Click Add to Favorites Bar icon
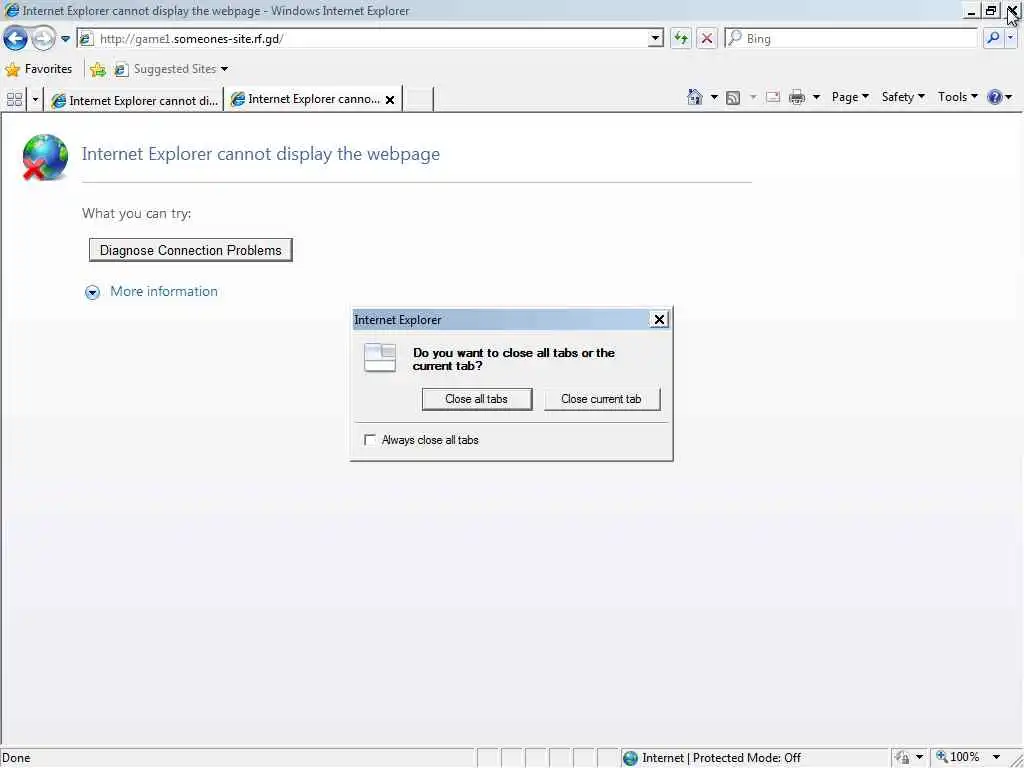The image size is (1024, 768). (x=98, y=69)
